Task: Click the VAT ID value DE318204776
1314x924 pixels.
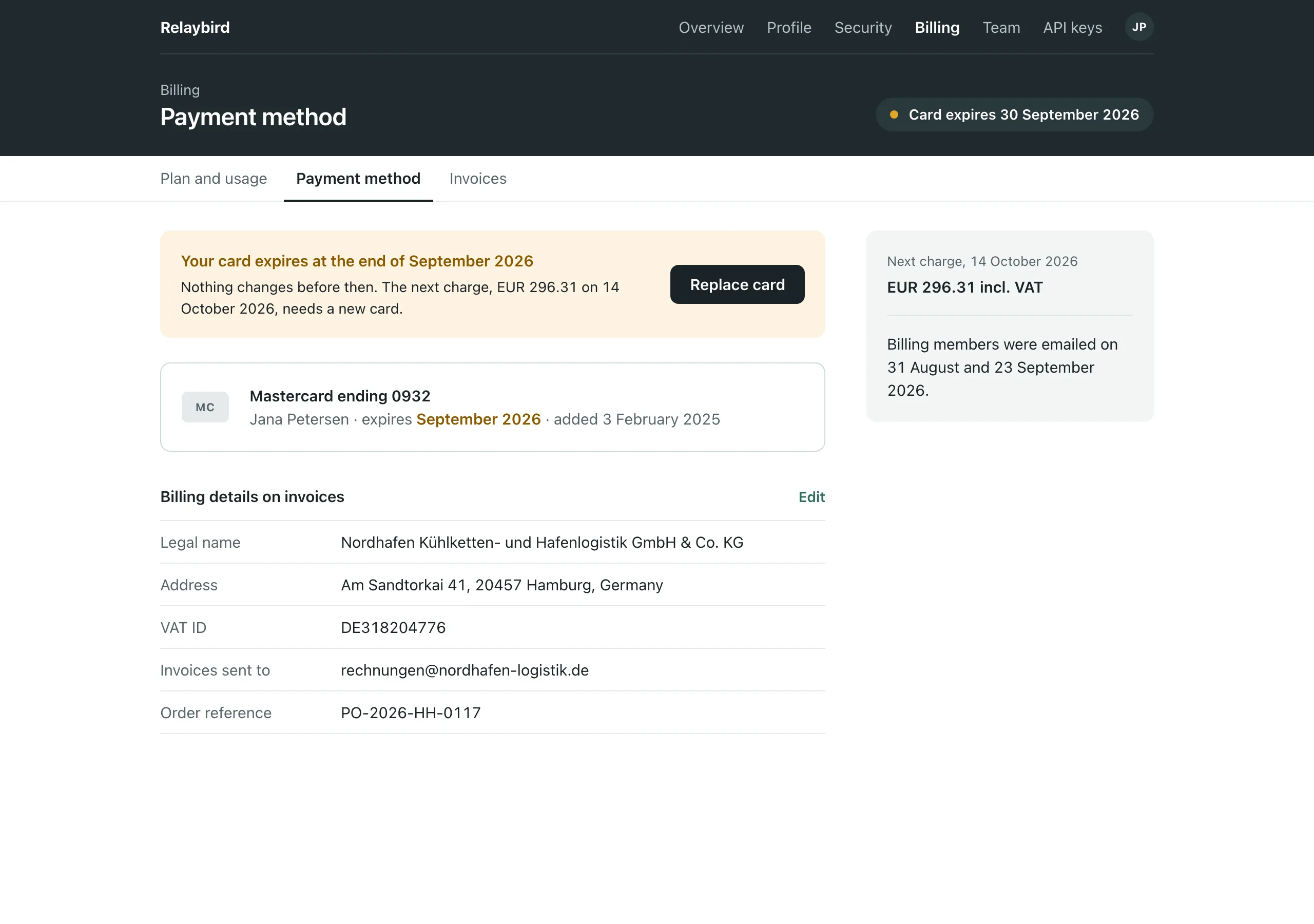Action: 393,628
